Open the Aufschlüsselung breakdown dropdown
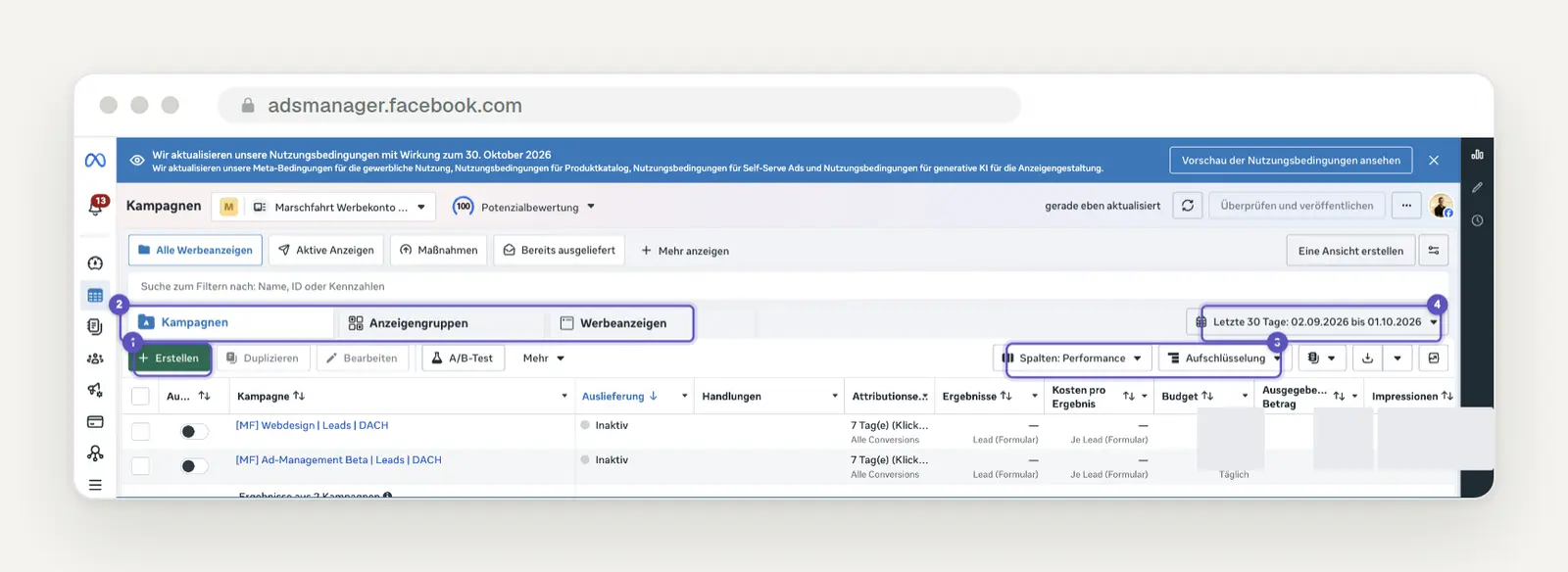Screen dimensions: 1568x572 click(x=1225, y=358)
